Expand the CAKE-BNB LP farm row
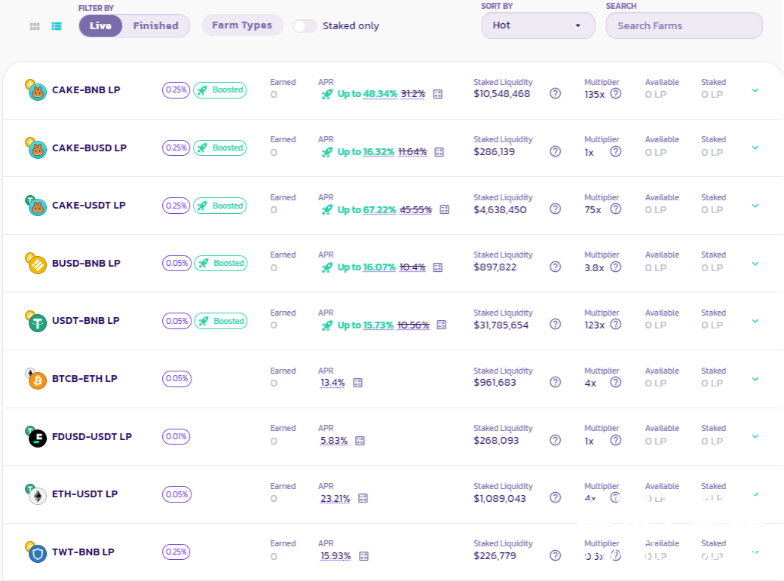 click(755, 90)
